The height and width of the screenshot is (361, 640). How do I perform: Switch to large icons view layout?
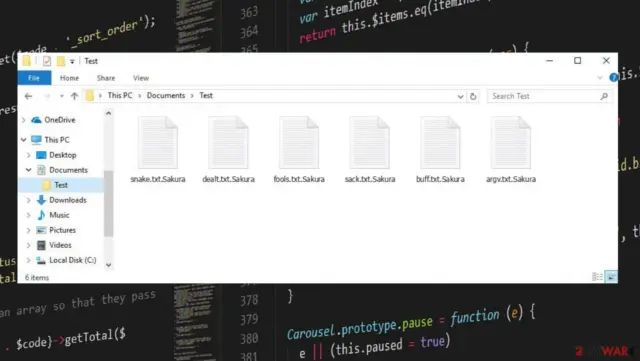coord(611,277)
